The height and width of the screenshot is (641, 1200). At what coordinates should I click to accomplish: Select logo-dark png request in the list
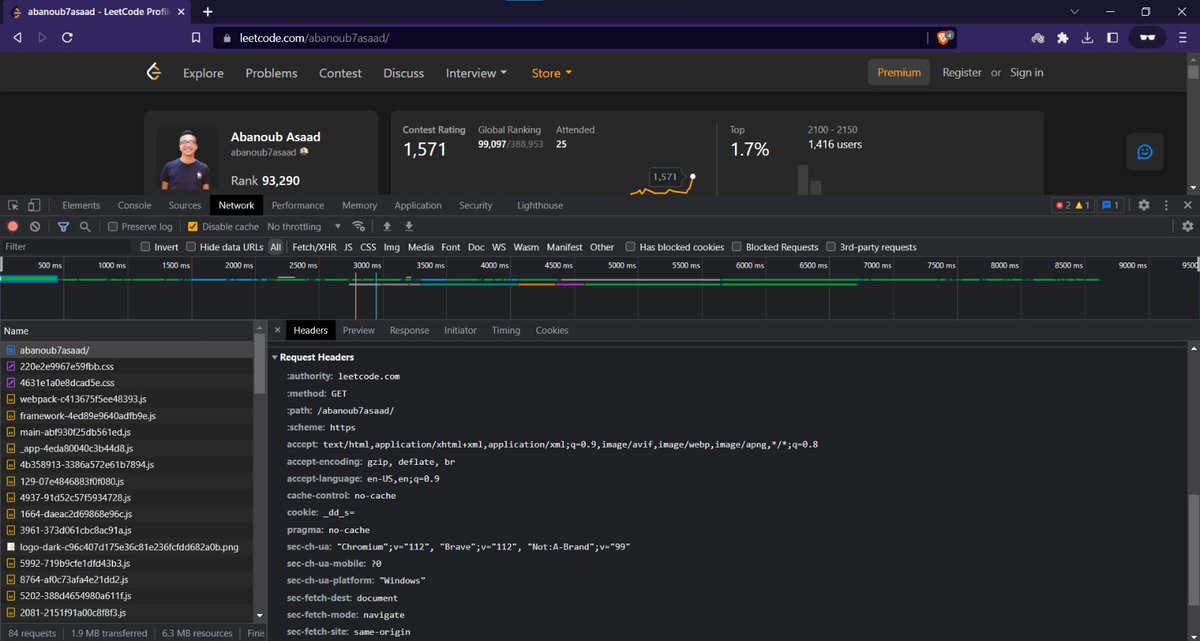coord(128,547)
